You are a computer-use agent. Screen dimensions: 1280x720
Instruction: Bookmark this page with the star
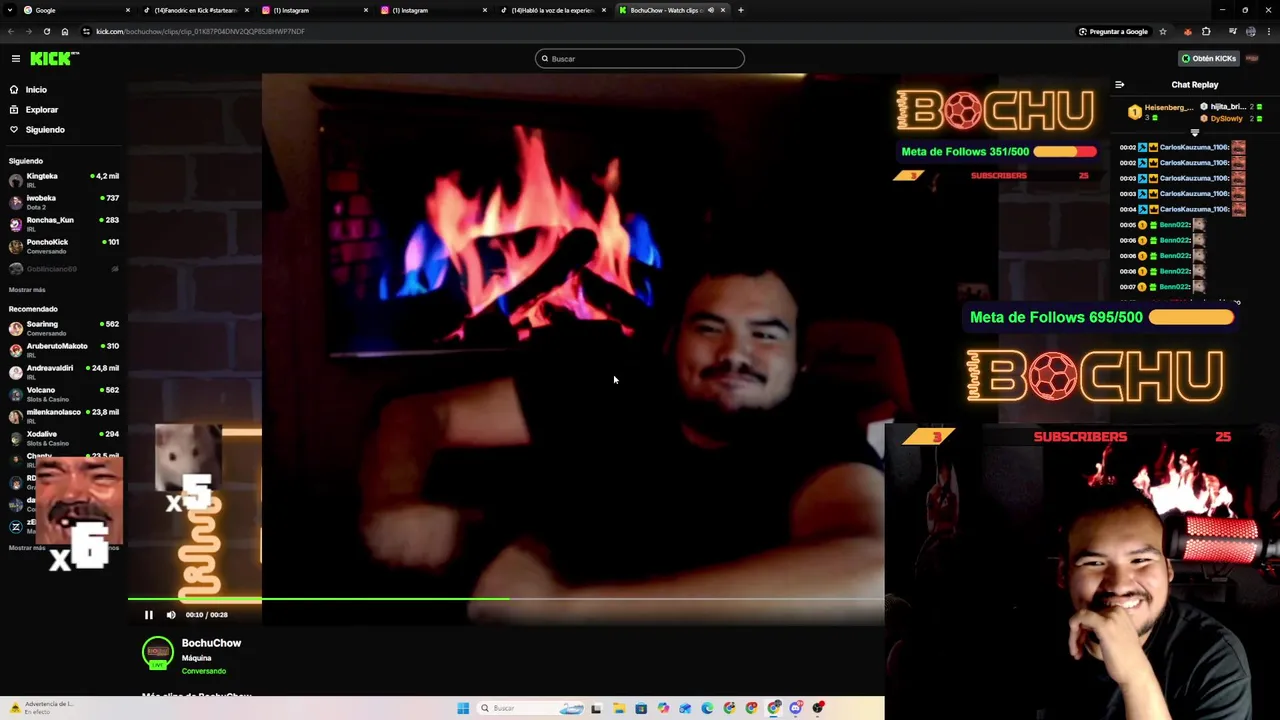(x=1162, y=31)
